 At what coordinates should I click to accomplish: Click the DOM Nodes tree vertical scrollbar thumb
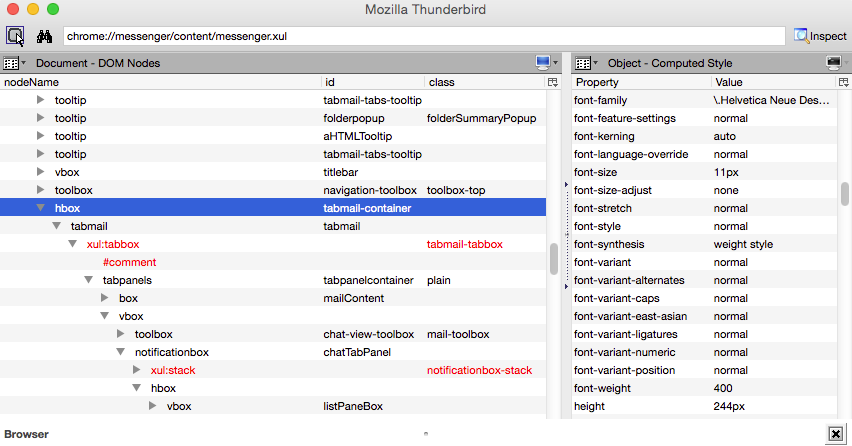[554, 259]
